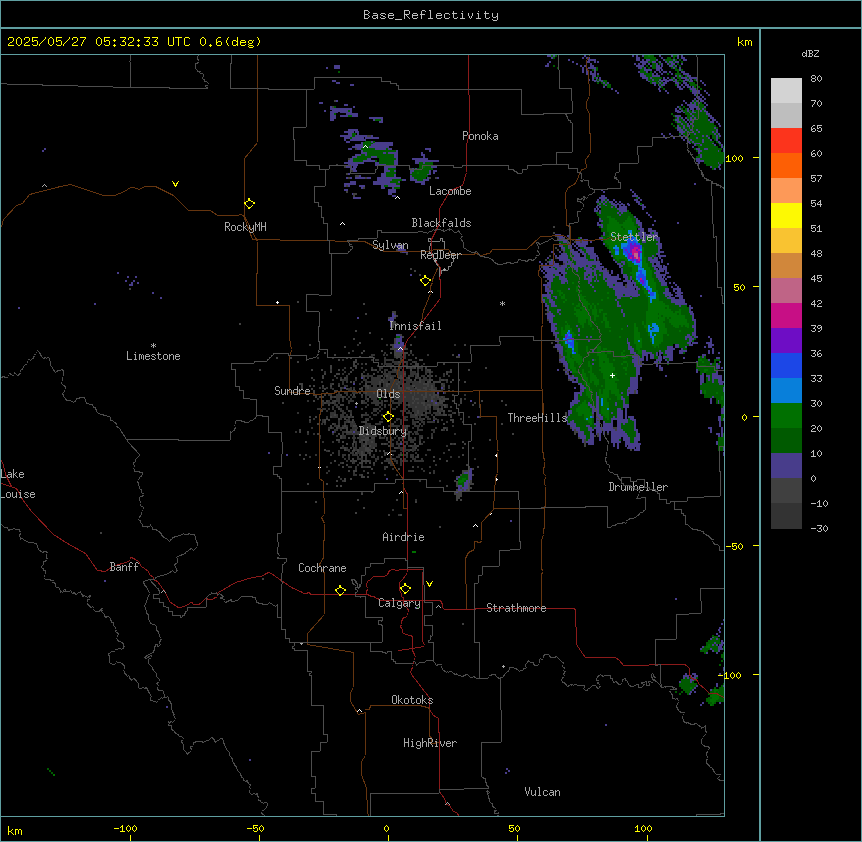
Task: Click the Airdrie city label
Action: 404,537
